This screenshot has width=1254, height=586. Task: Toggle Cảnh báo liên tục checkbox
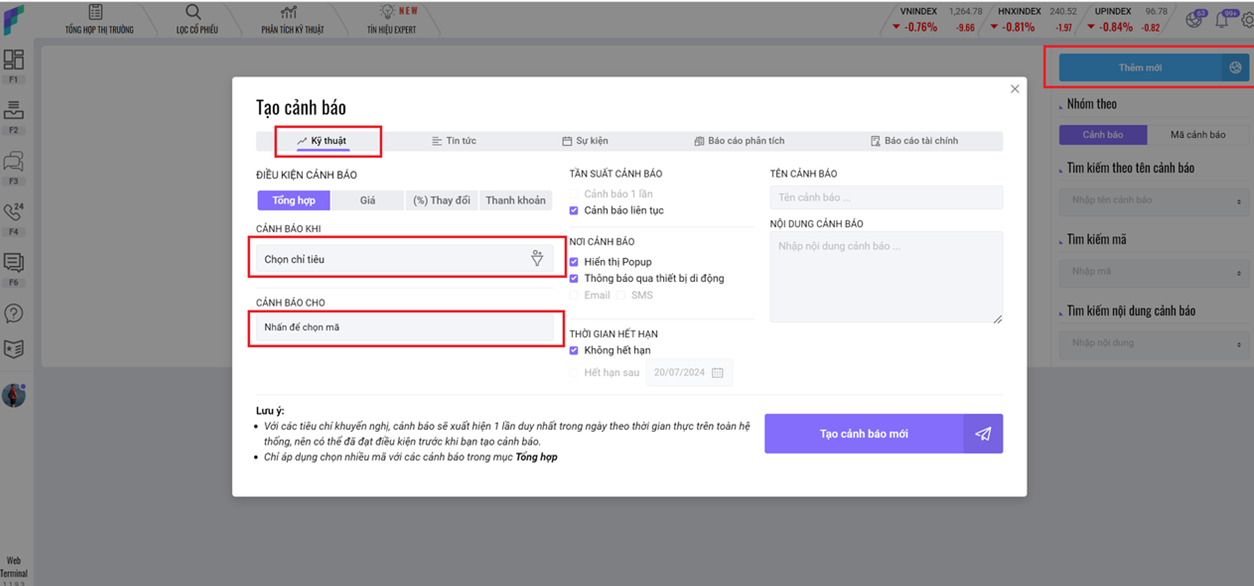(574, 211)
